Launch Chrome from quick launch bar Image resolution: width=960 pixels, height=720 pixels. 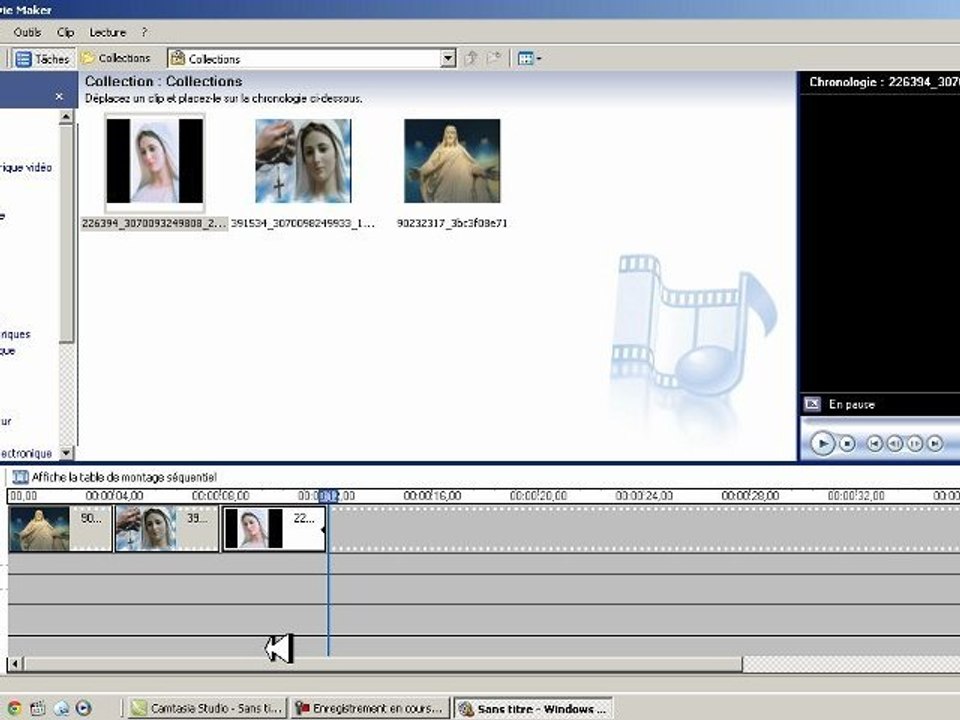(13, 708)
